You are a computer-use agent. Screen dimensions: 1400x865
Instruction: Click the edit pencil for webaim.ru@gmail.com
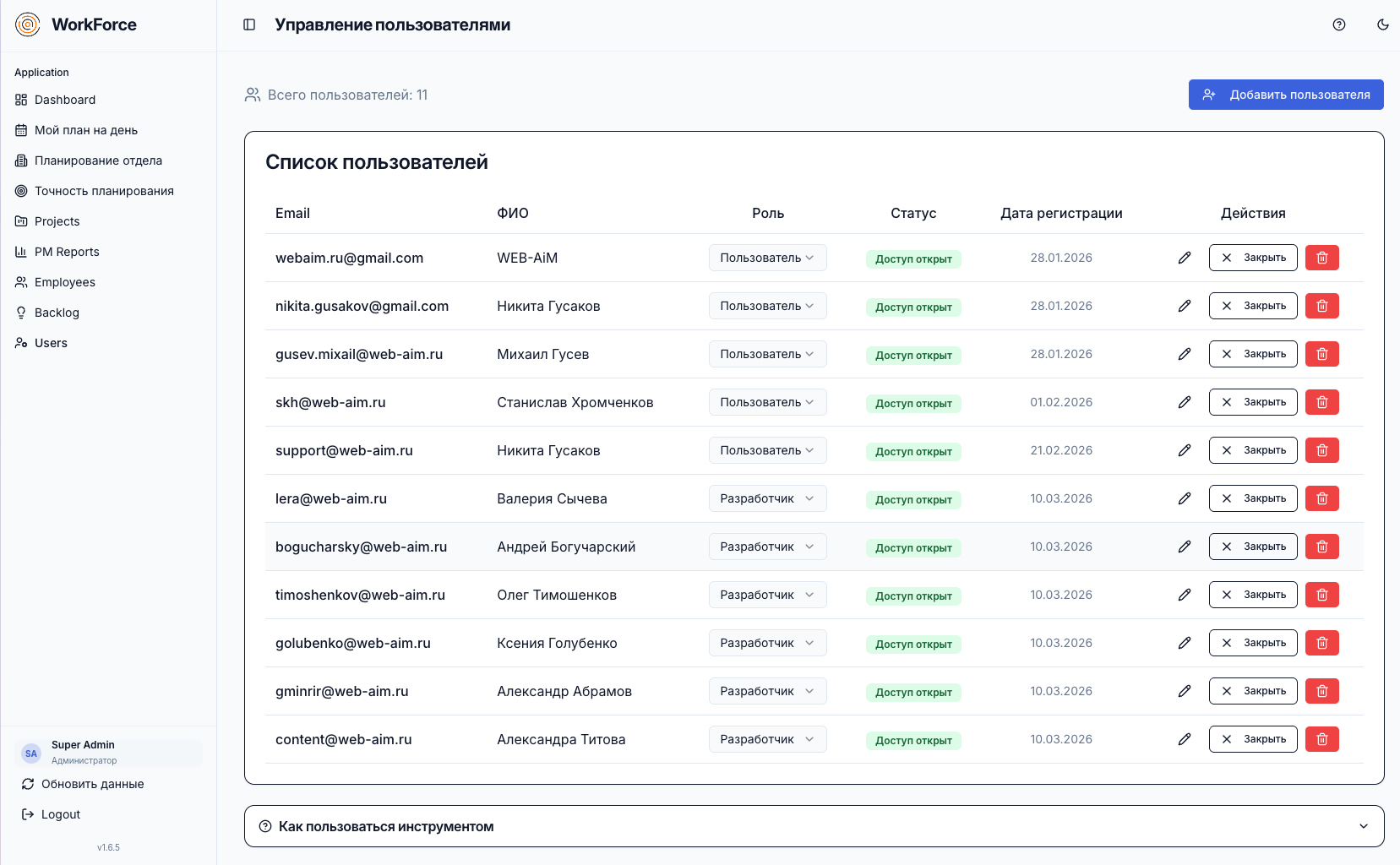1185,258
